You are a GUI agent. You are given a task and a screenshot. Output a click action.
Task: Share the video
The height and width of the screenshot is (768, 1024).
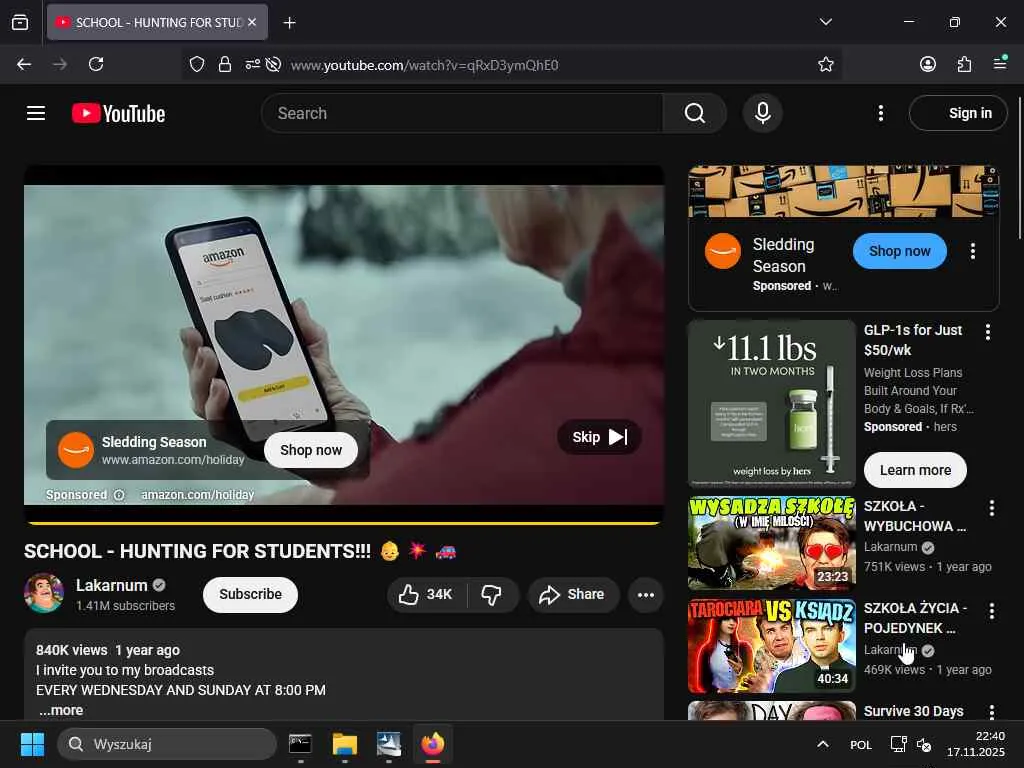[573, 594]
